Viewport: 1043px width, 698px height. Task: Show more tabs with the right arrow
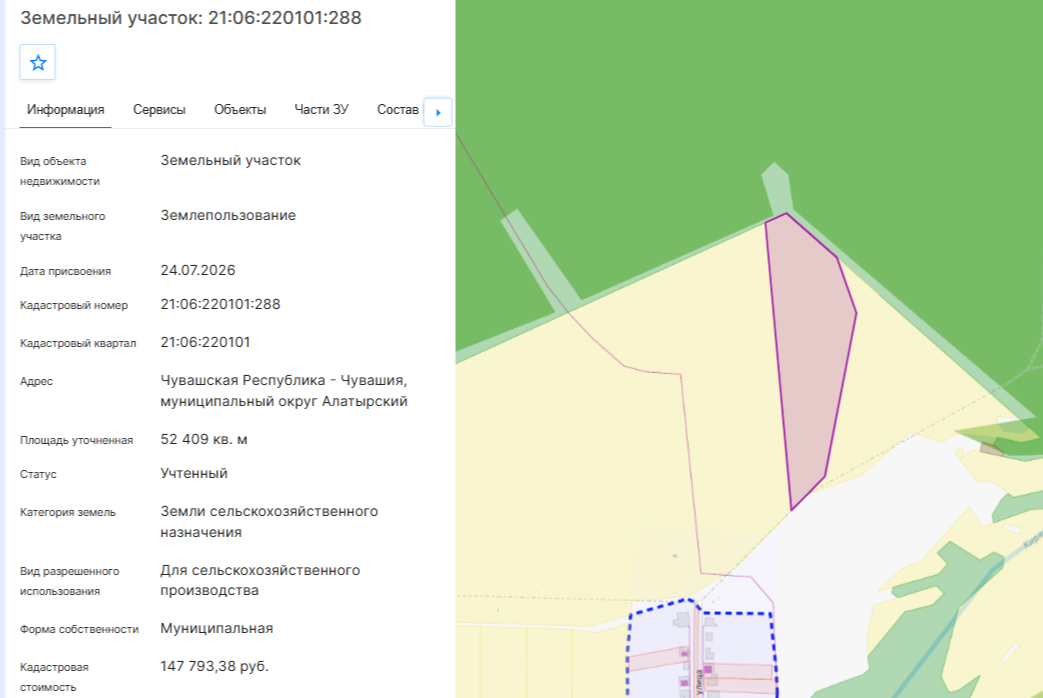click(438, 112)
